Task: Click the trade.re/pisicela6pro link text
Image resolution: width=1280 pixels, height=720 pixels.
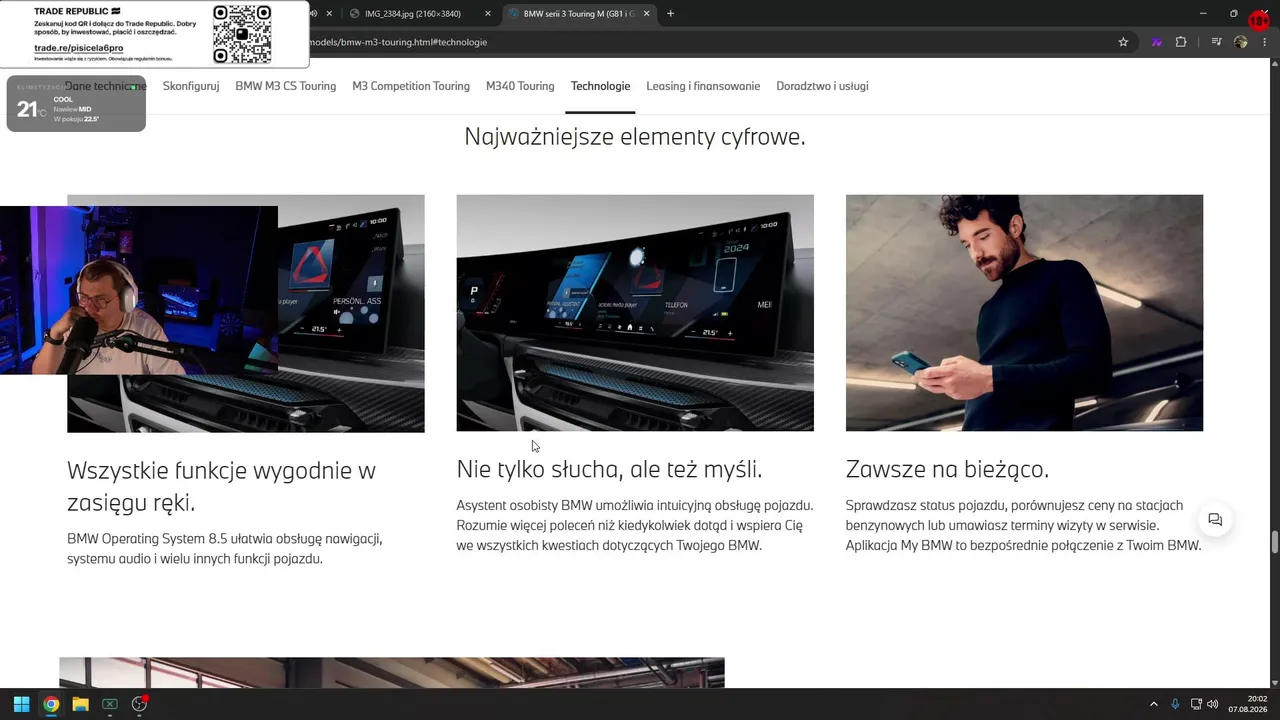Action: coord(79,48)
